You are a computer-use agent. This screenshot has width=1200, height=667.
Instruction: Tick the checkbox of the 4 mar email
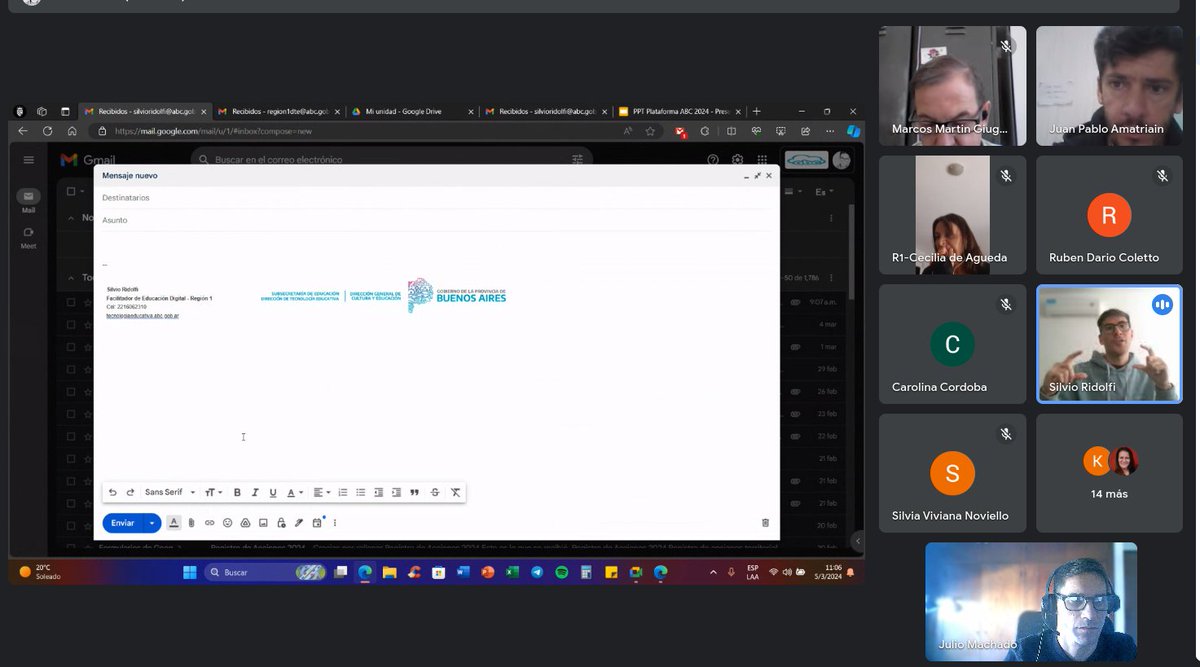click(71, 324)
